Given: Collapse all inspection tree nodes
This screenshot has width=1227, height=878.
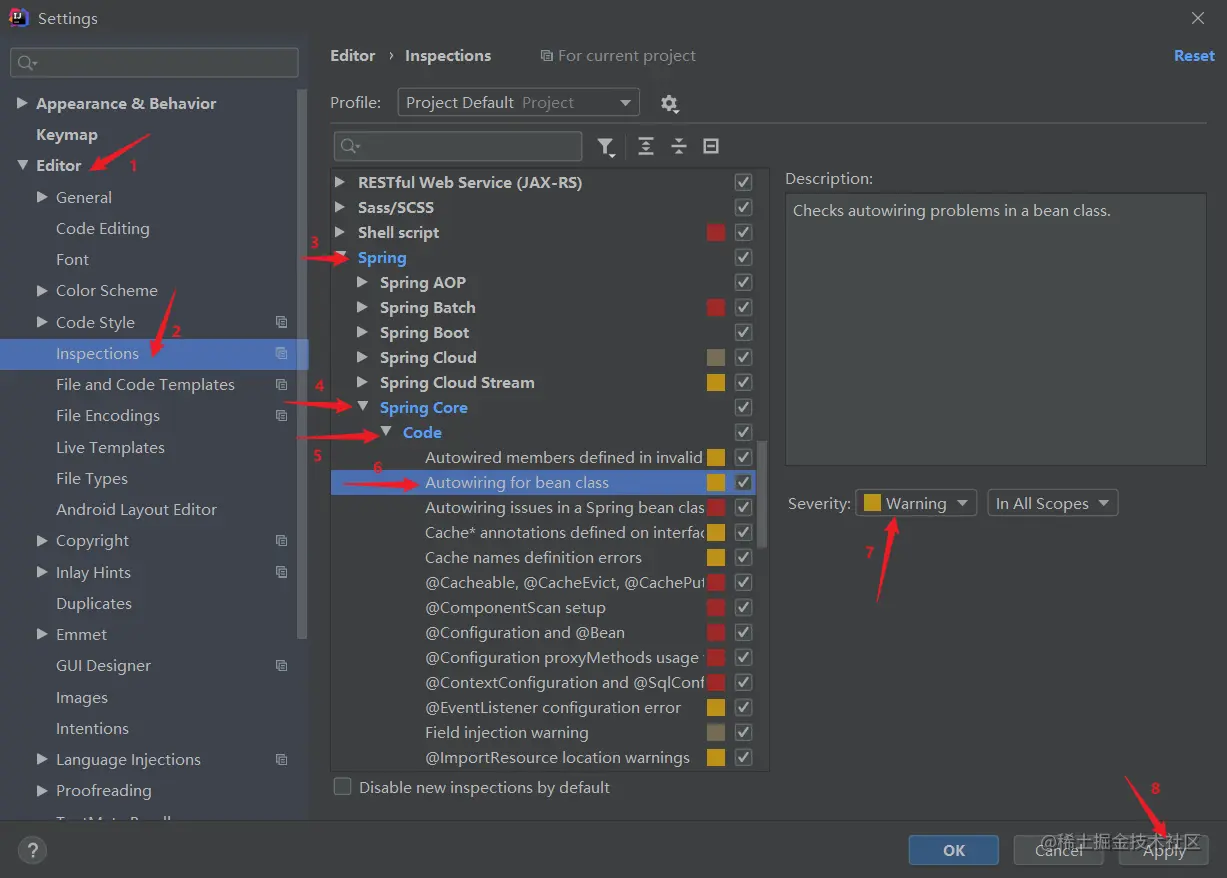Looking at the screenshot, I should click(679, 147).
